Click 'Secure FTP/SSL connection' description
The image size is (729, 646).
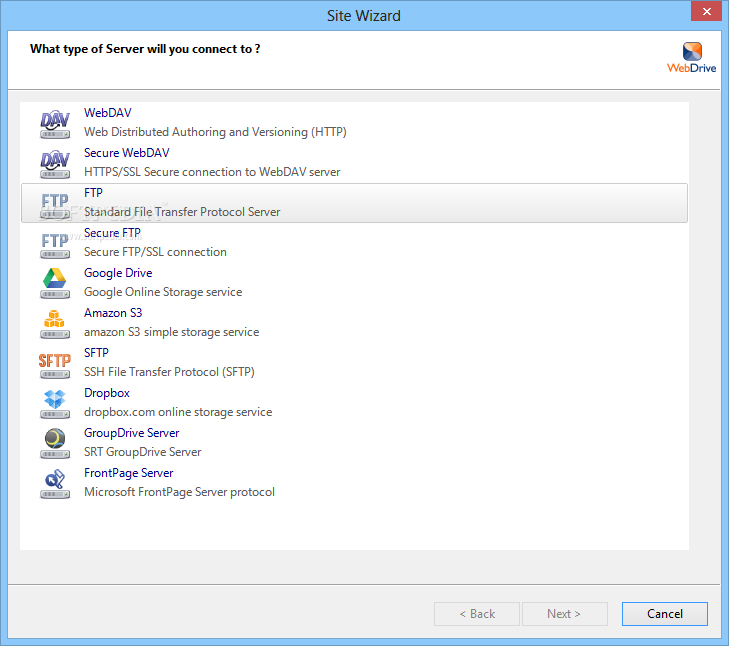[x=155, y=252]
